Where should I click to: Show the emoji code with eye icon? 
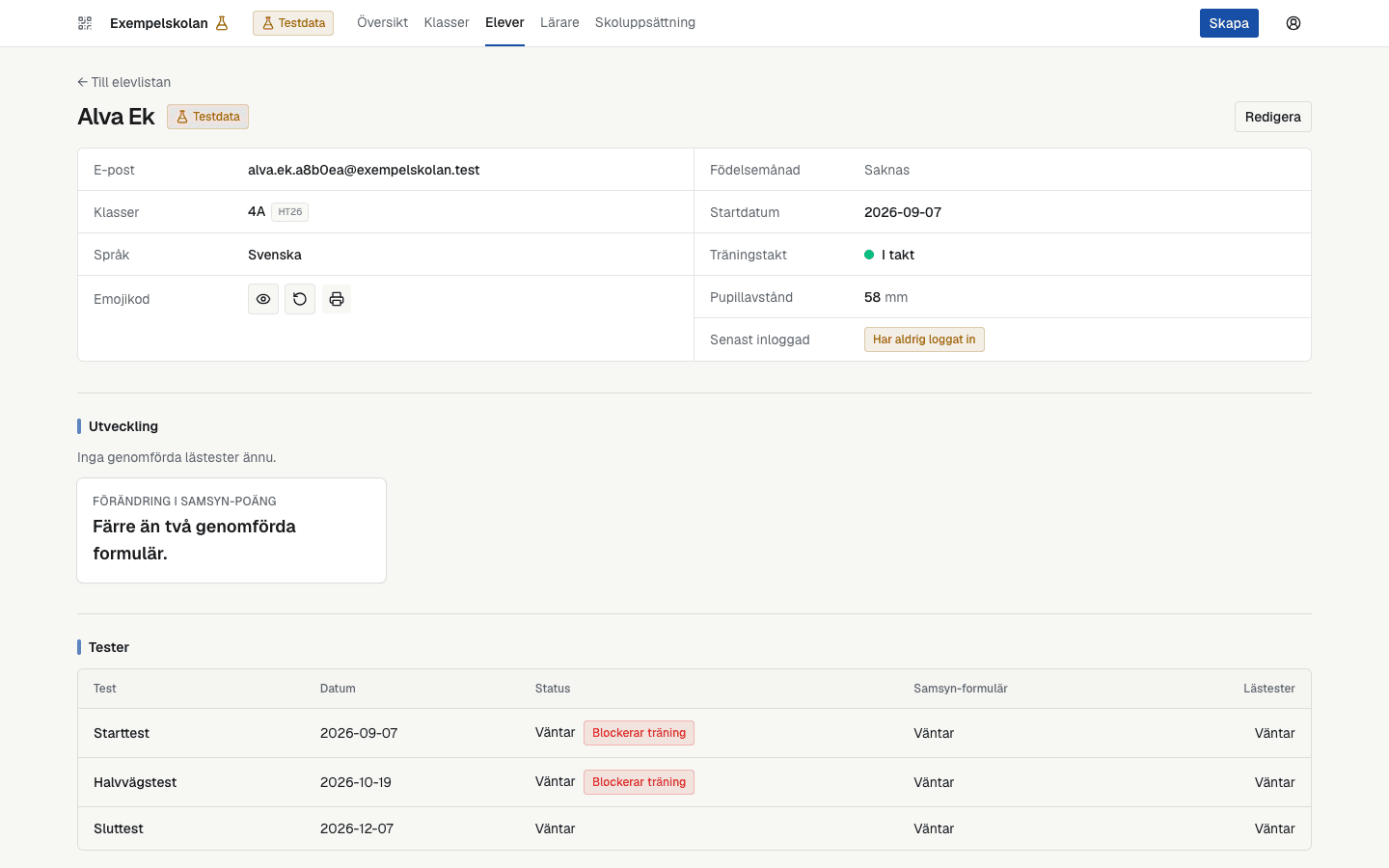click(x=263, y=299)
